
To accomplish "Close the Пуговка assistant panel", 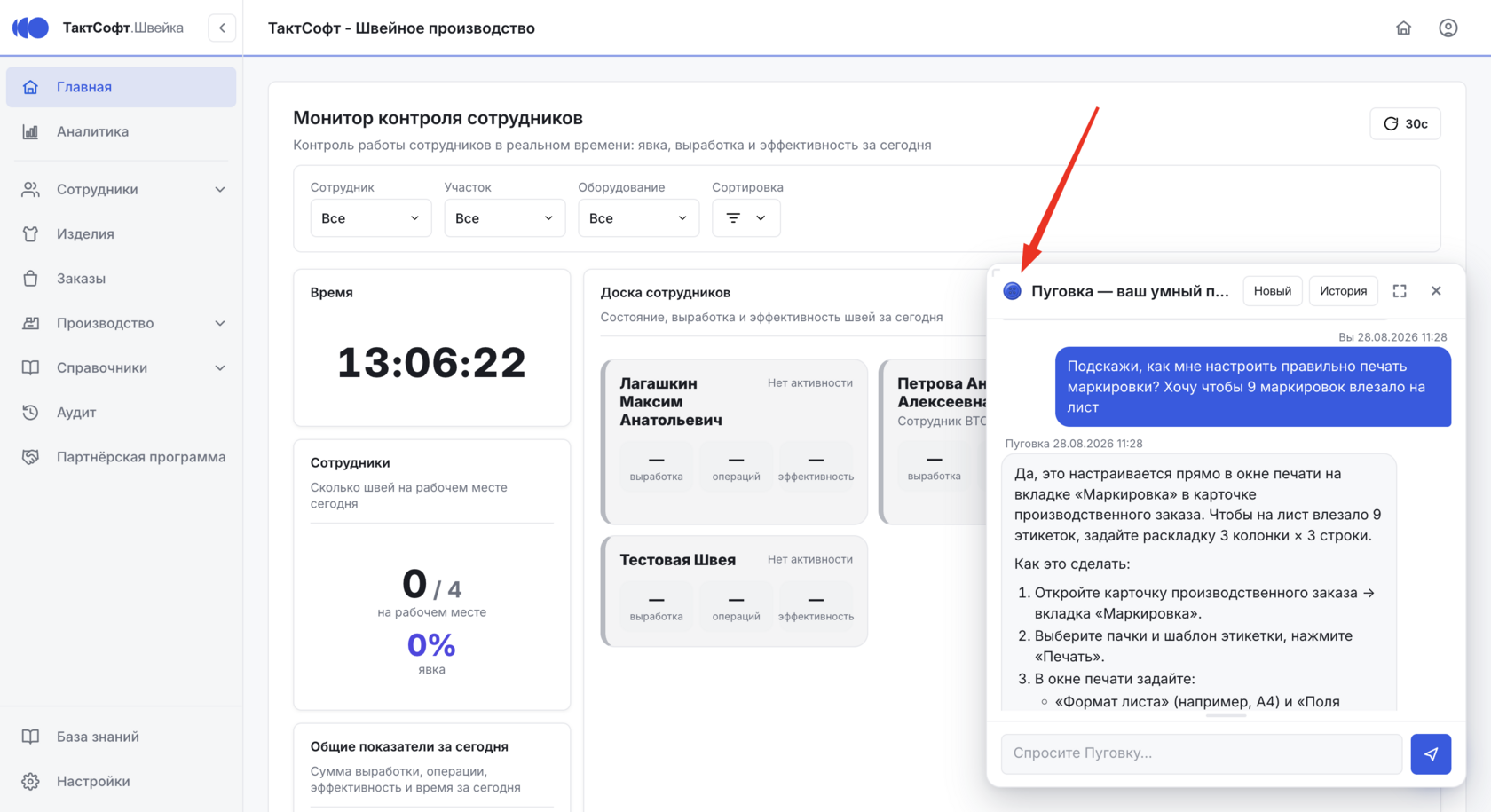I will coord(1436,291).
